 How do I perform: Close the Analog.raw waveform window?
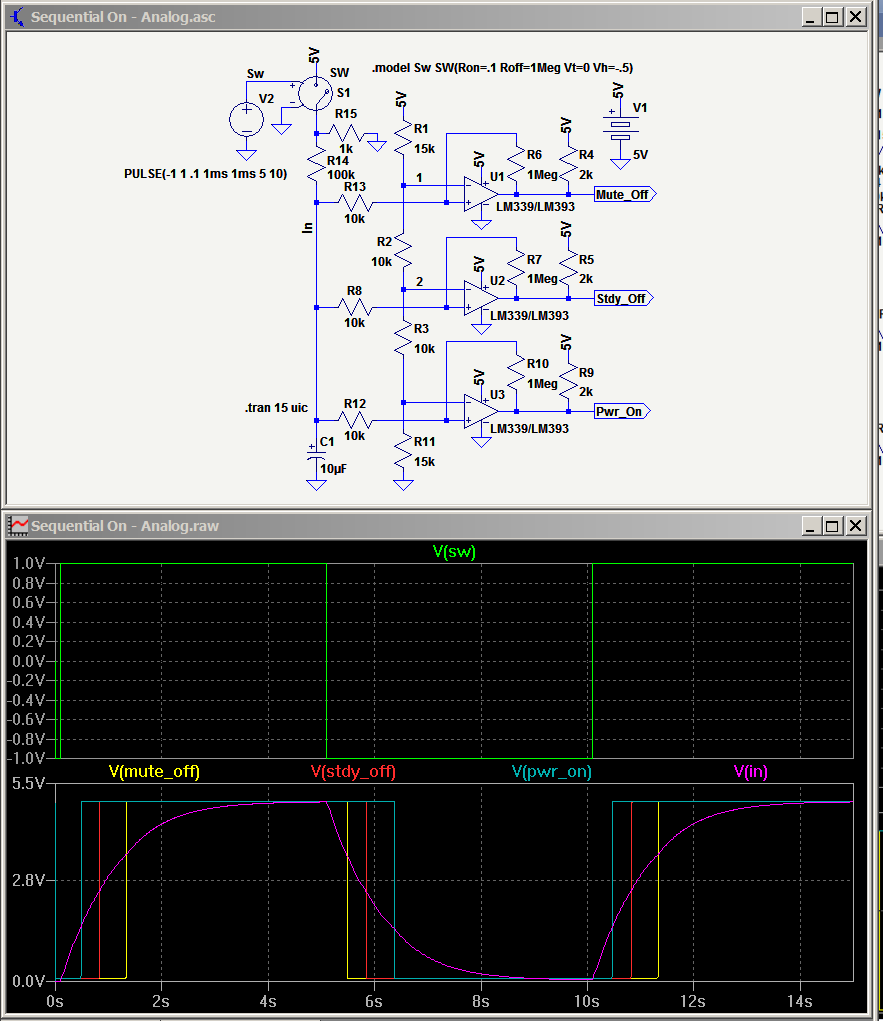tap(856, 526)
